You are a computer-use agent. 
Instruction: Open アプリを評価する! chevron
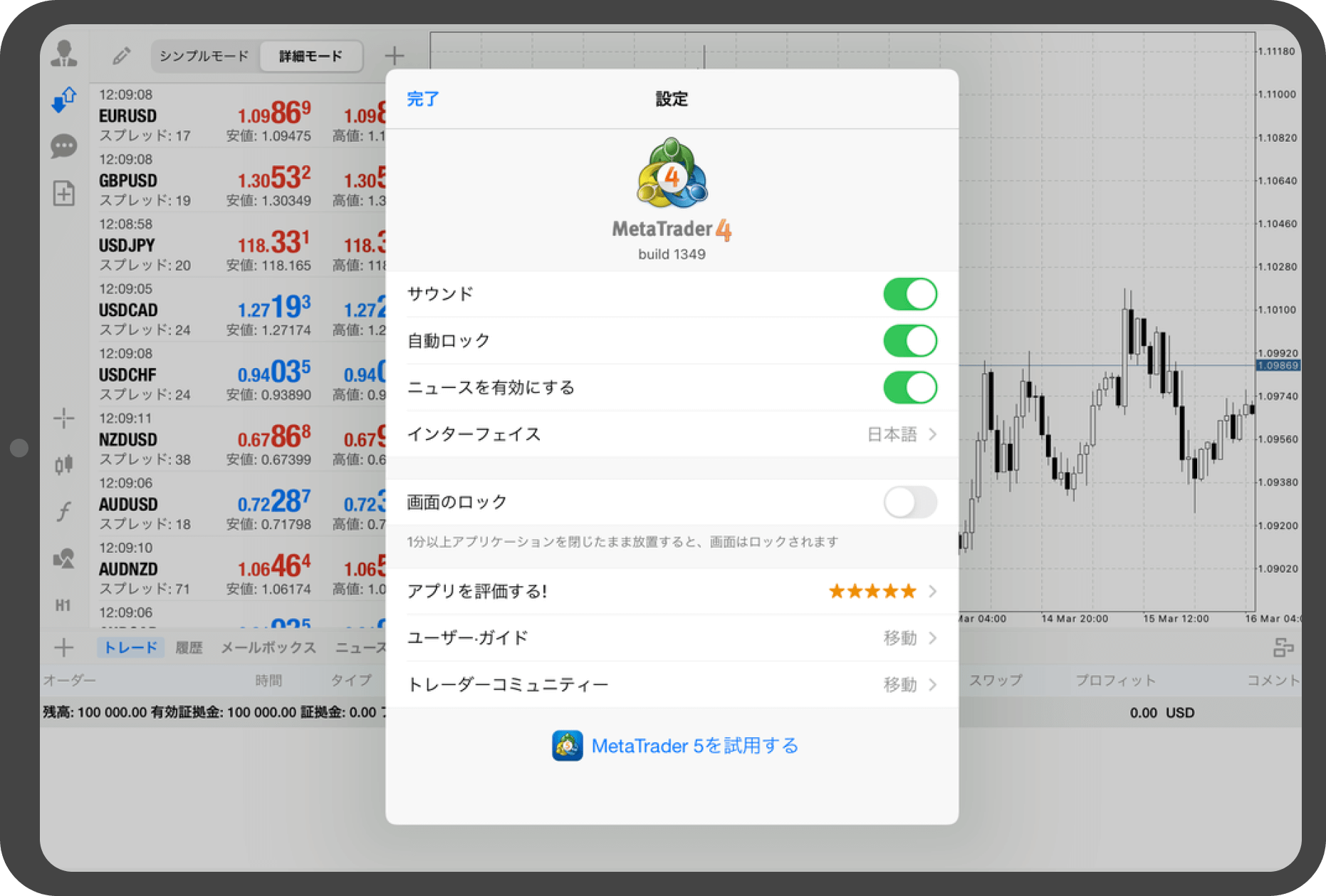tap(933, 591)
